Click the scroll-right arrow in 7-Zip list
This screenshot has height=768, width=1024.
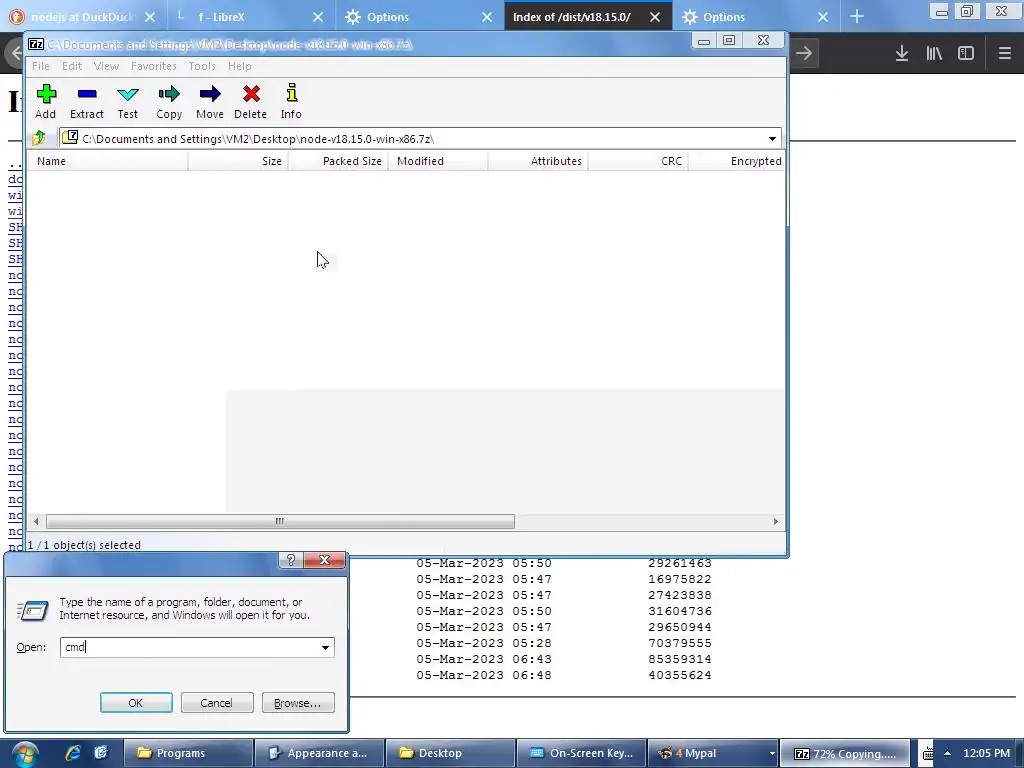(x=775, y=521)
